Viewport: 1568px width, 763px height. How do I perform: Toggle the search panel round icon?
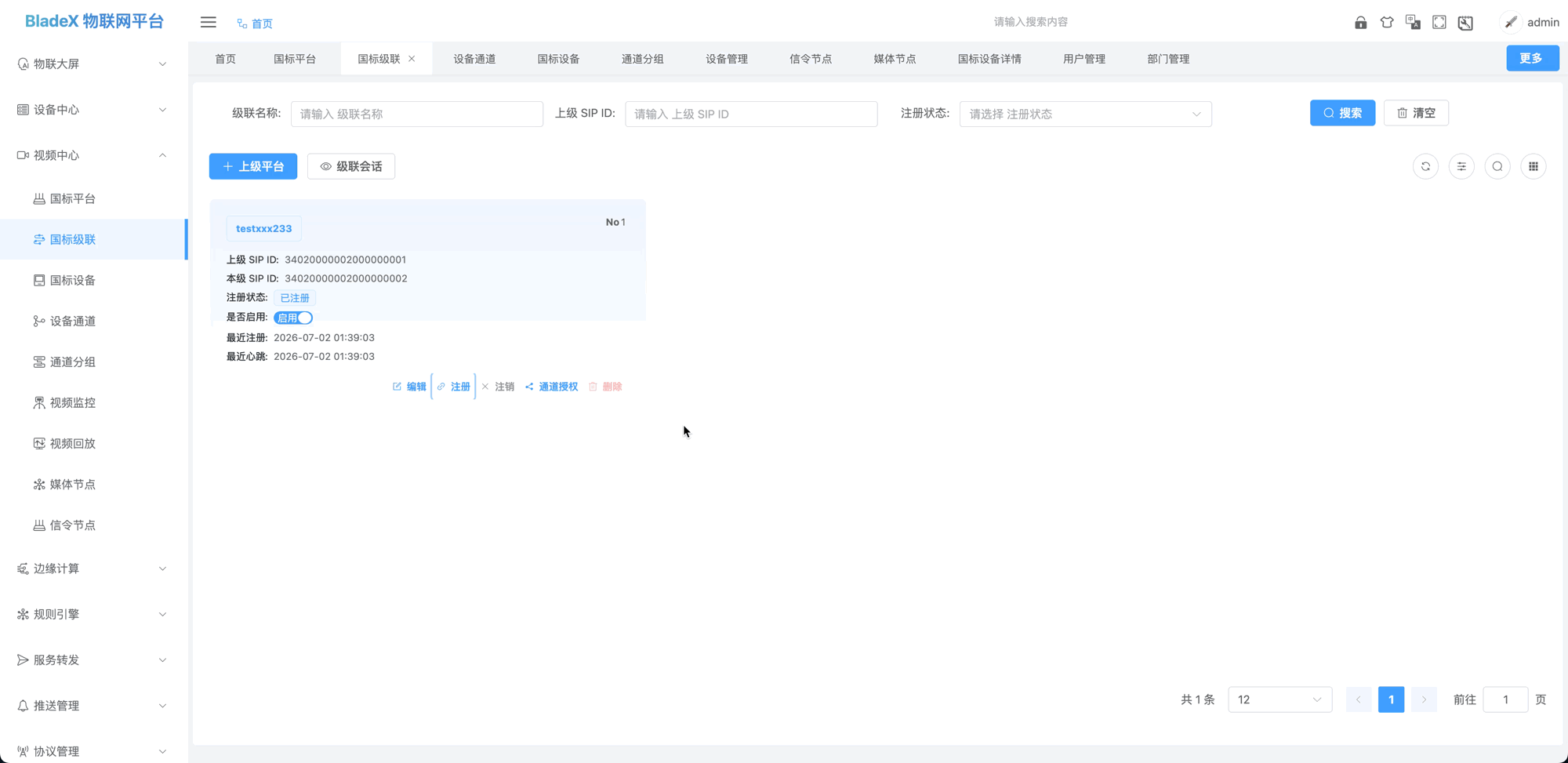(1497, 166)
